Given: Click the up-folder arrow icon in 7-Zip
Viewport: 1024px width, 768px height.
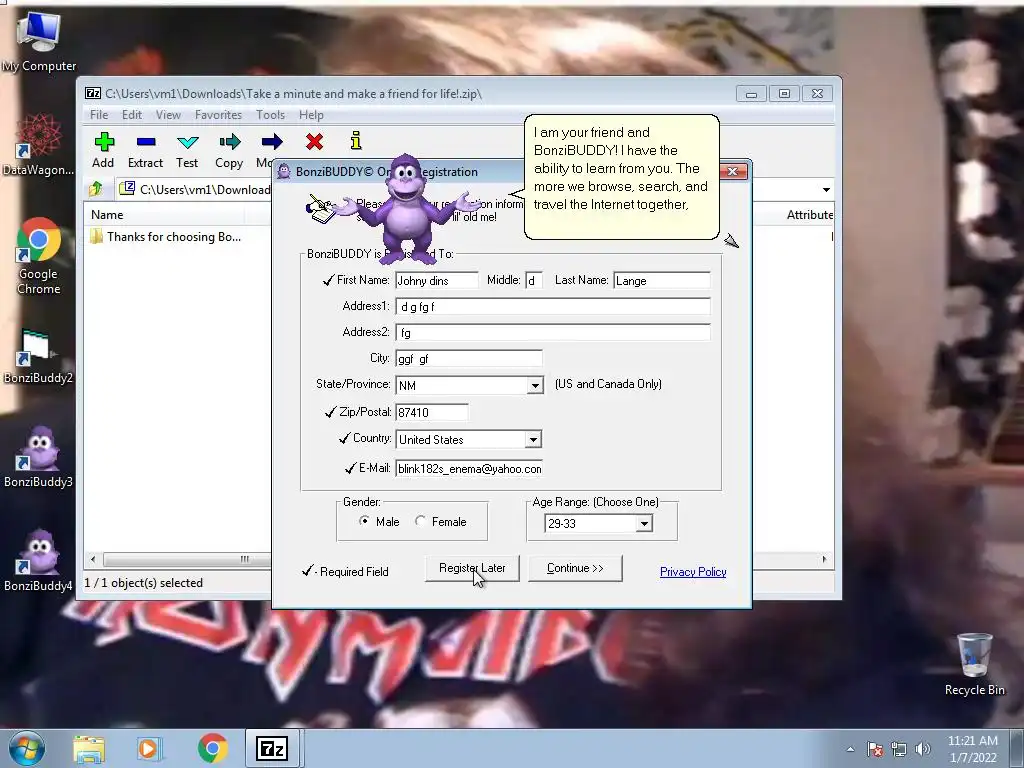Looking at the screenshot, I should point(96,189).
